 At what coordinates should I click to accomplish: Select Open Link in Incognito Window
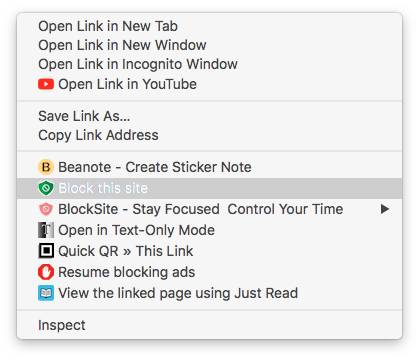(x=209, y=64)
